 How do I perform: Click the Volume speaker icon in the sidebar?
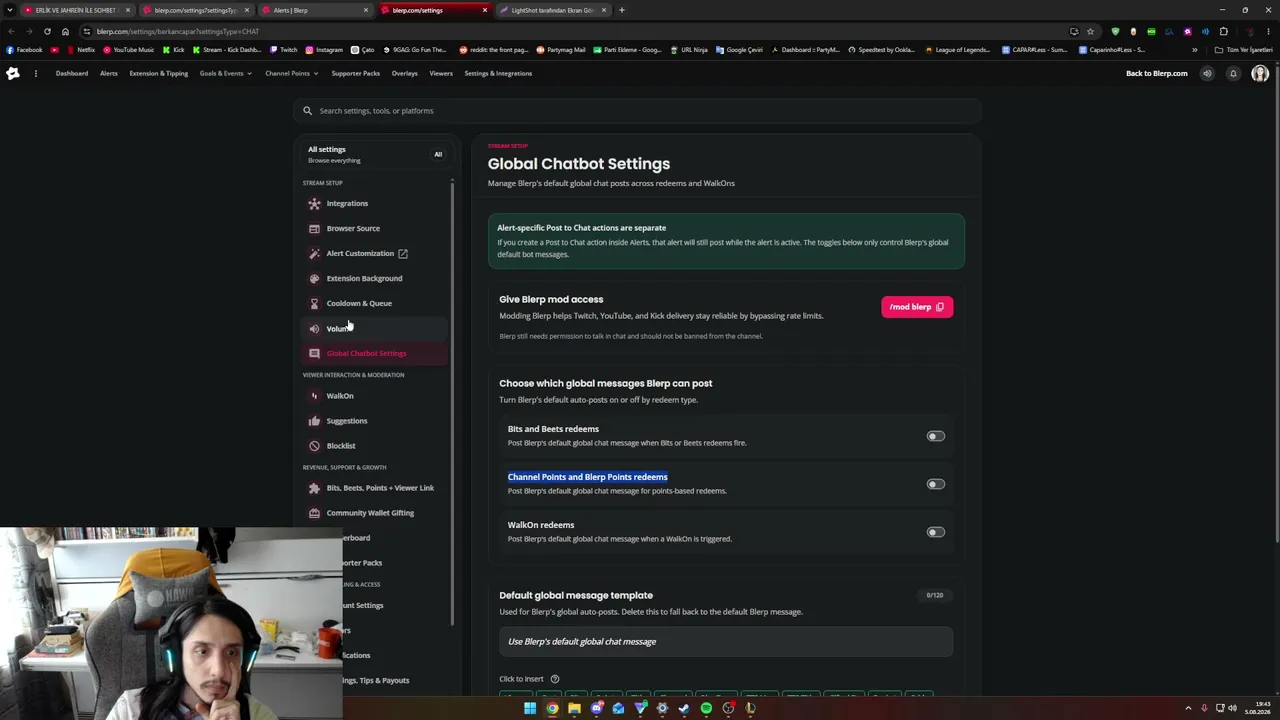click(x=314, y=329)
